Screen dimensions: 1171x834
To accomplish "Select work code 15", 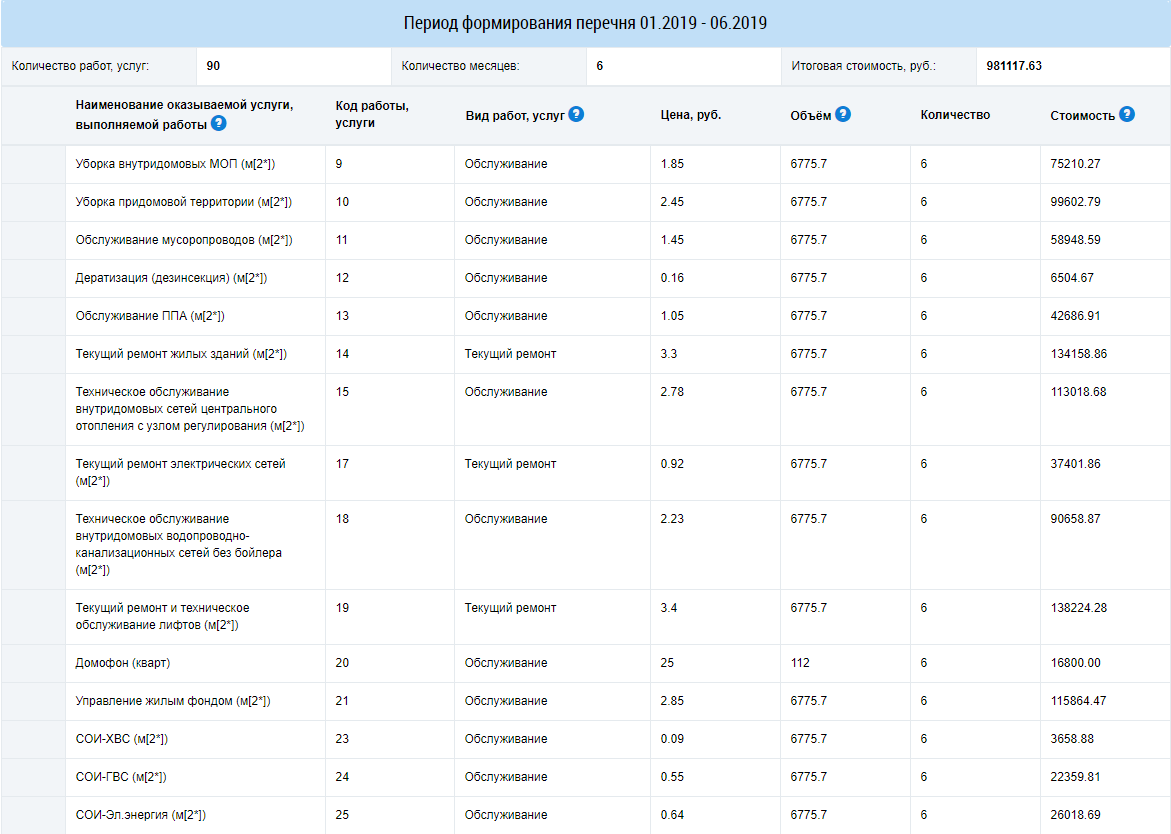I will [342, 392].
